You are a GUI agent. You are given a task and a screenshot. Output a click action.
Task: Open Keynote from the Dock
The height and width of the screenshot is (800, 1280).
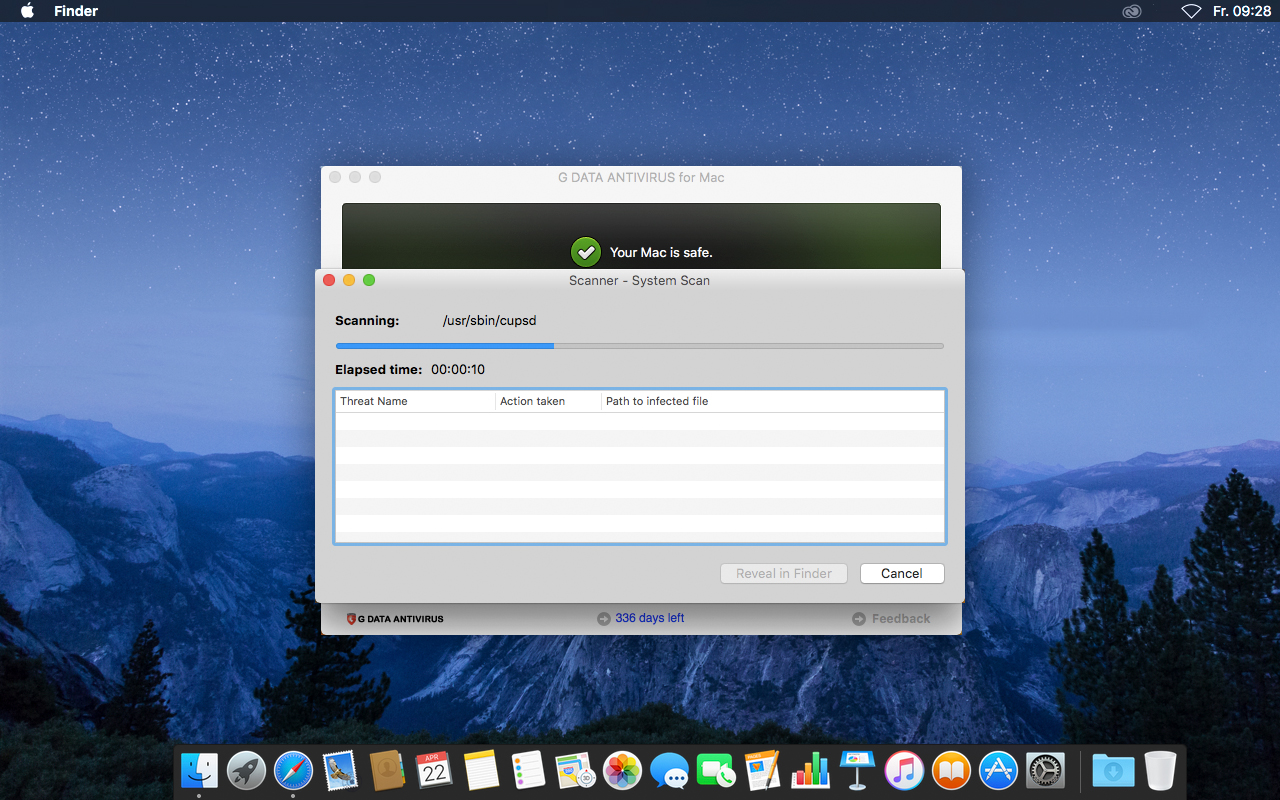point(857,770)
